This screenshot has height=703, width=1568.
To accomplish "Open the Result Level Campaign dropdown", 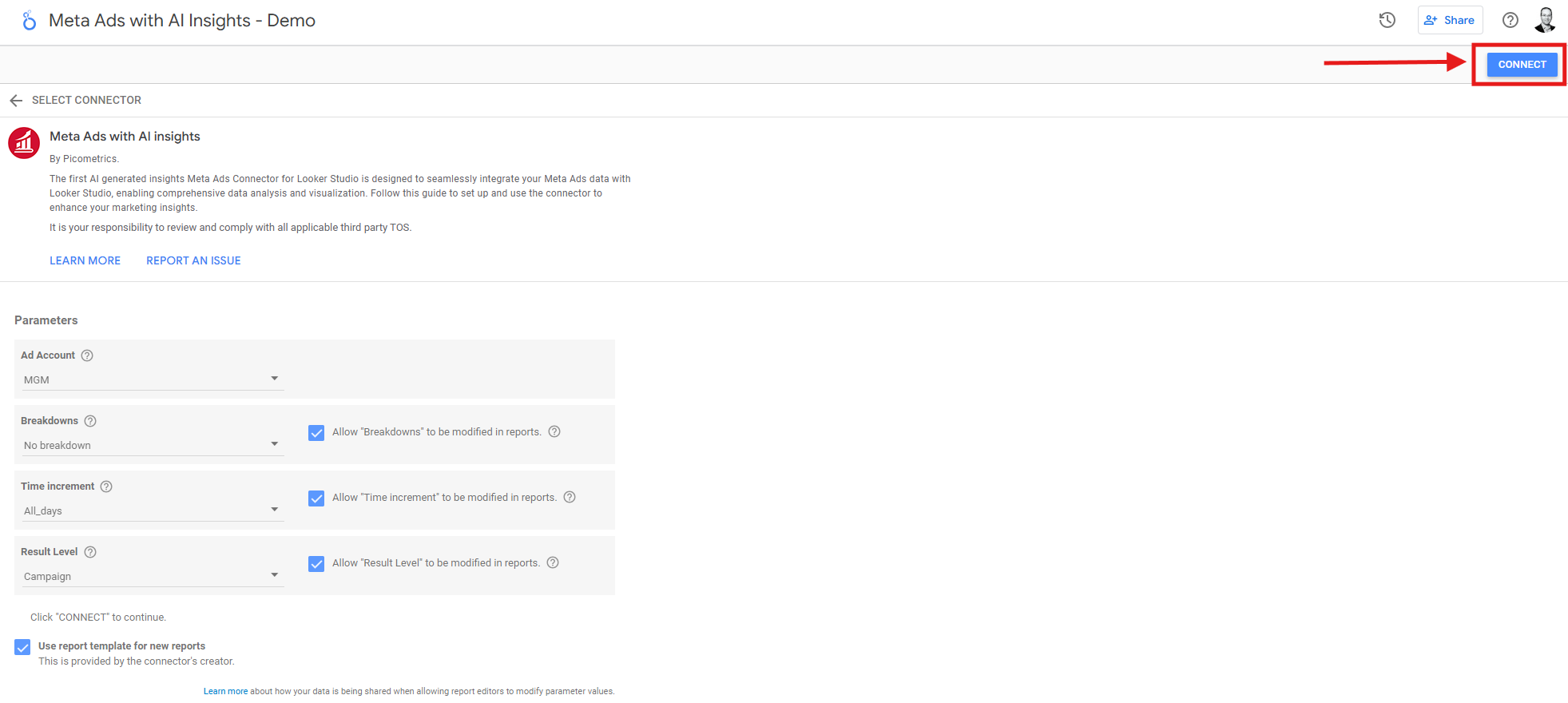I will (x=152, y=576).
